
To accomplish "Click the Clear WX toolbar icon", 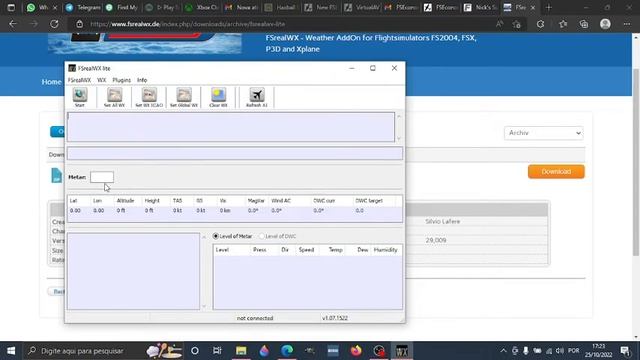I will [218, 97].
